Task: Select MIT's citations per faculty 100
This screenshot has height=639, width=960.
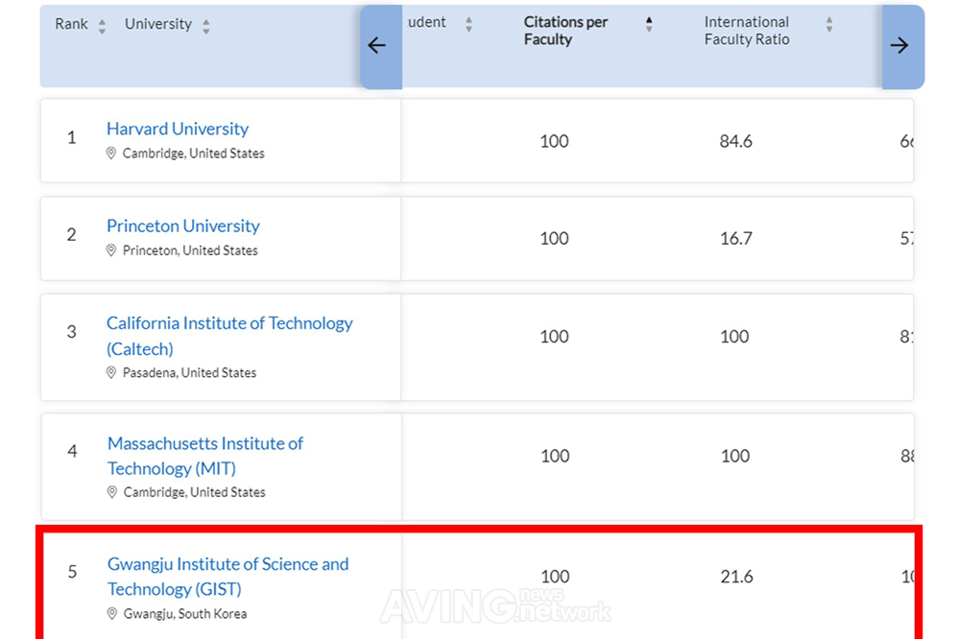Action: click(555, 456)
